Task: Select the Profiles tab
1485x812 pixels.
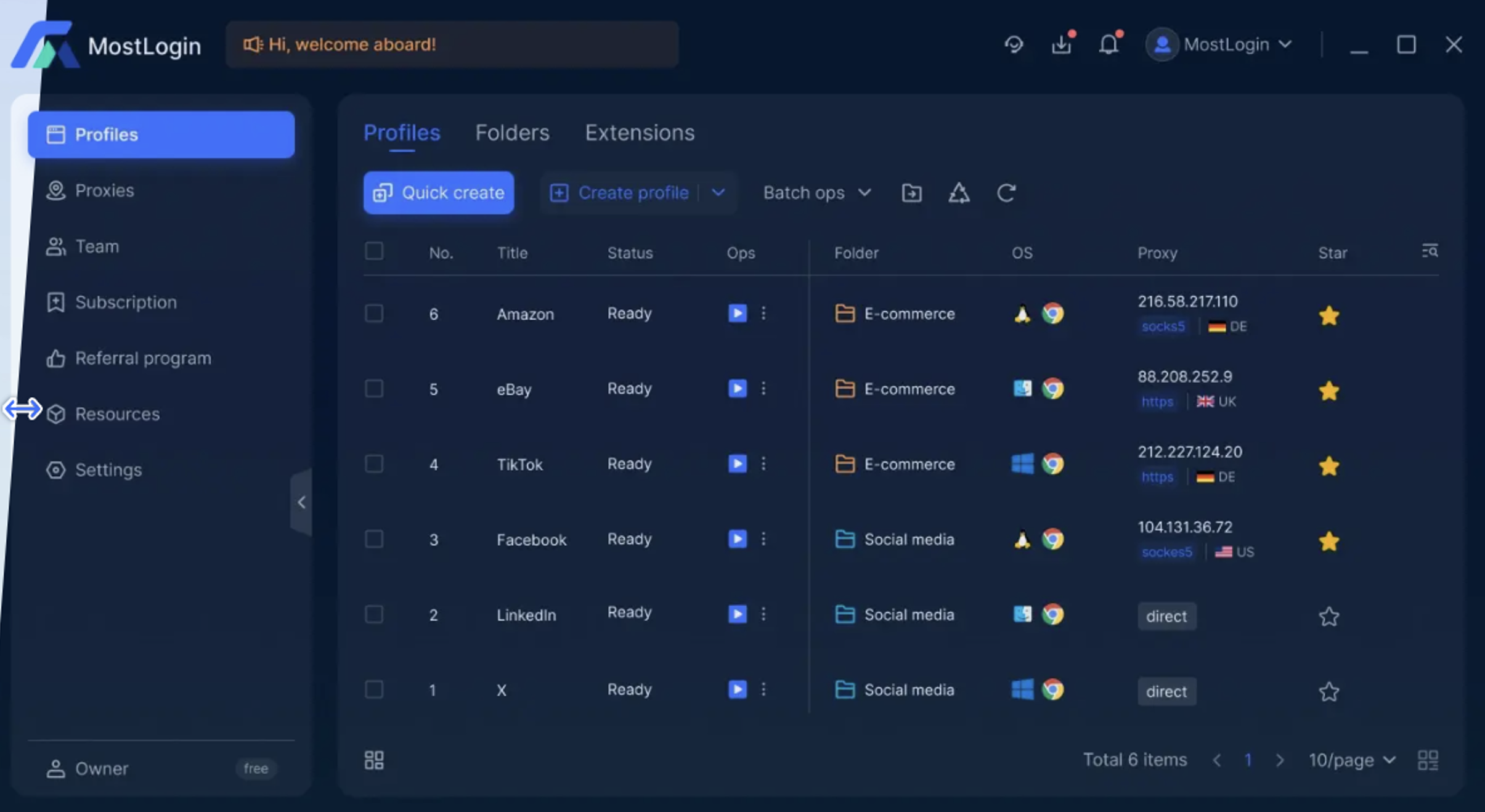Action: (402, 132)
